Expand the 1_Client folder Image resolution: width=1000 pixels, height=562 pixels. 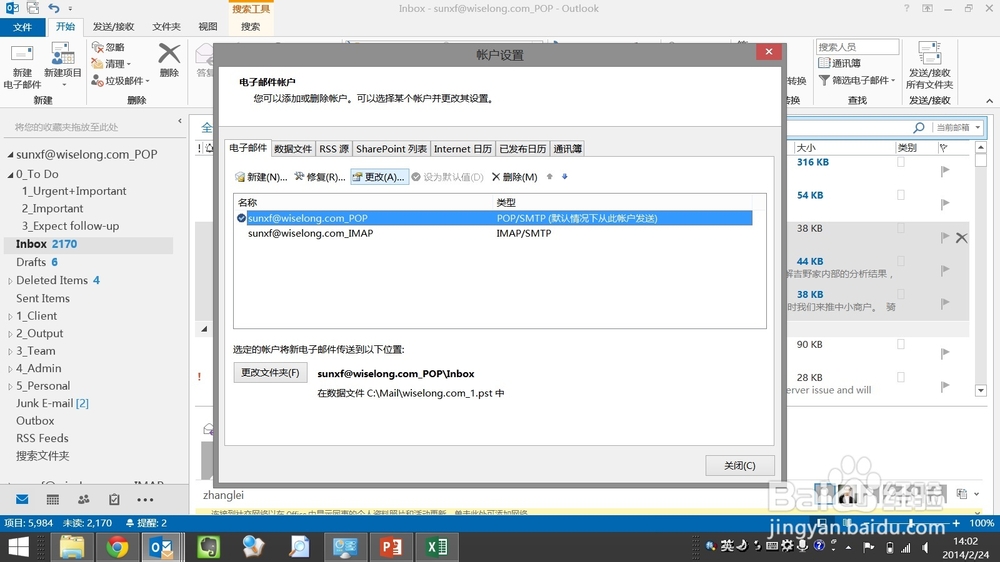[x=10, y=316]
